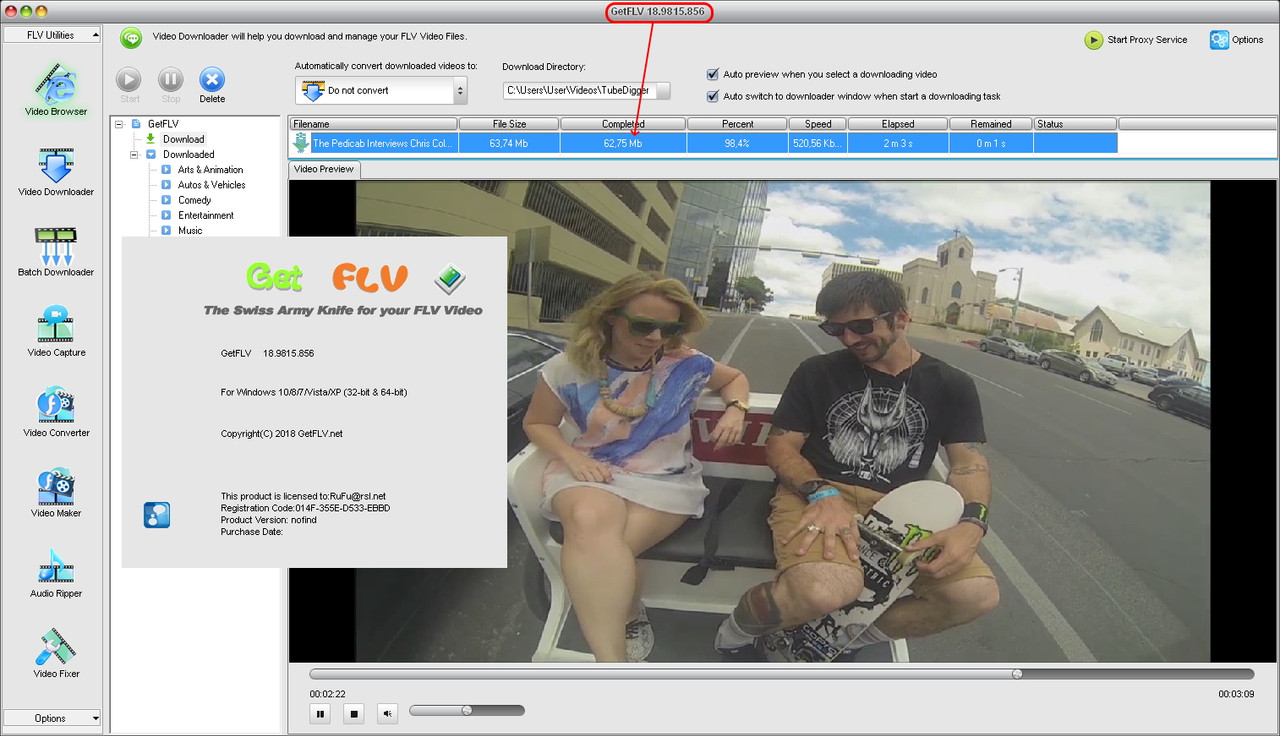Click the green chat bubble help icon
Screen dimensions: 1280x736
[131, 38]
